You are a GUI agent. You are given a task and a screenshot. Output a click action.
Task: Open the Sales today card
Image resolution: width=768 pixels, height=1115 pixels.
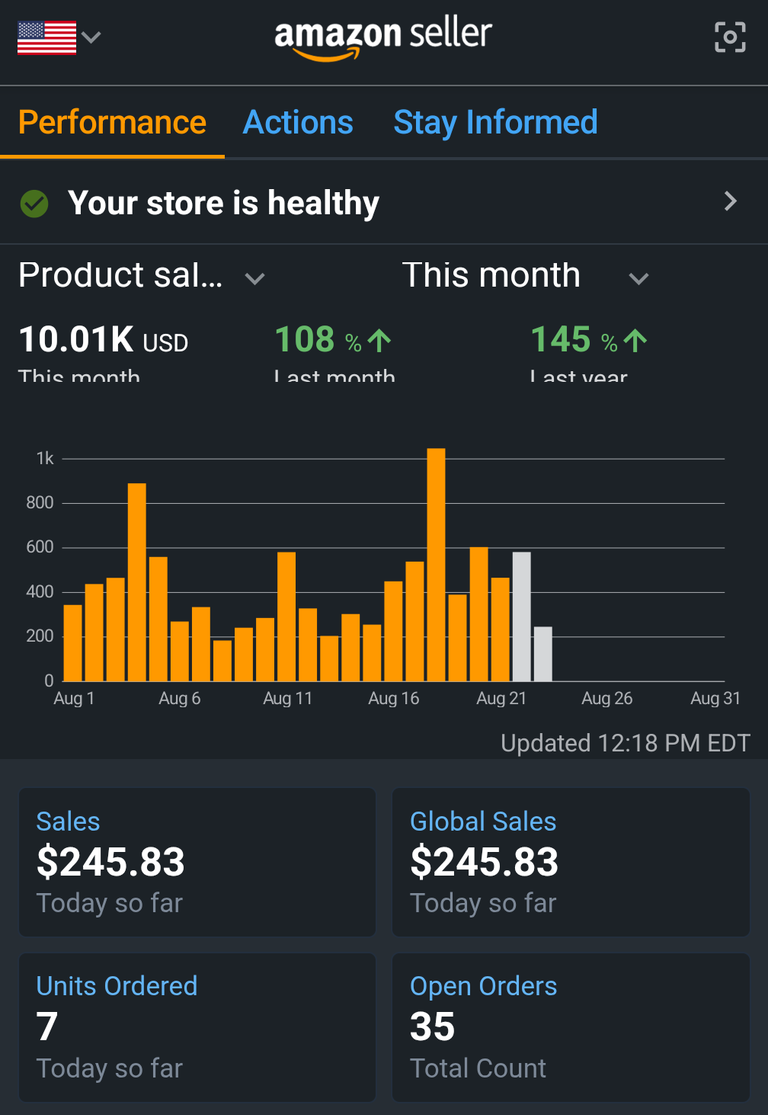click(197, 862)
